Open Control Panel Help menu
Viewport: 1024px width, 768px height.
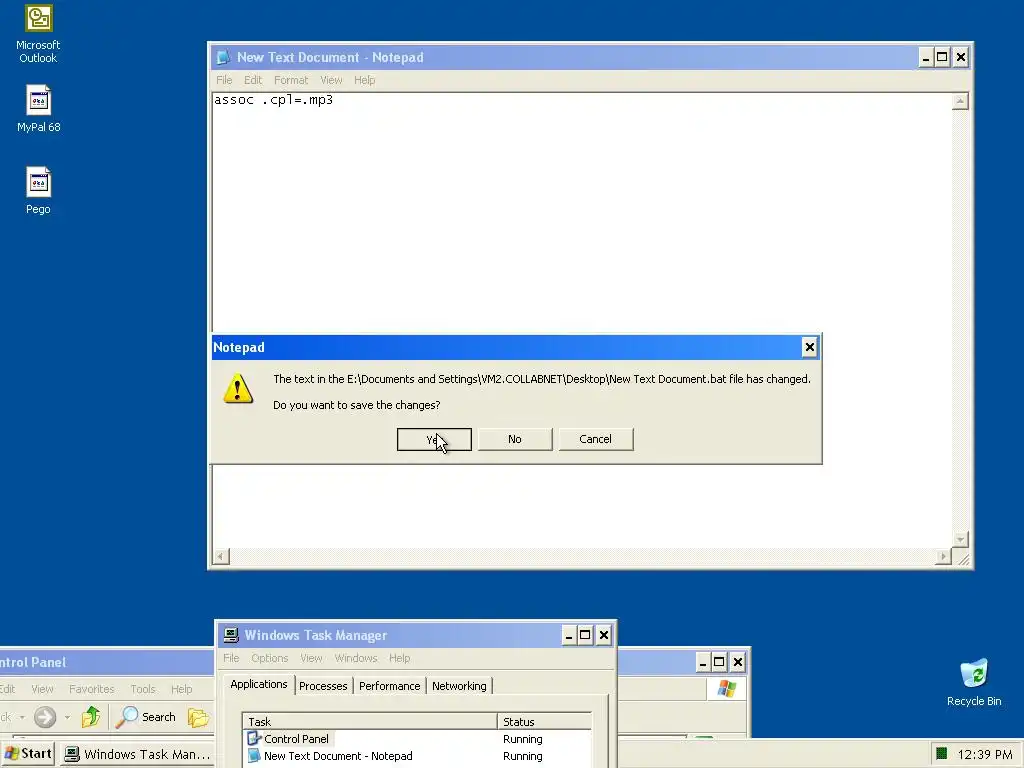[x=182, y=689]
